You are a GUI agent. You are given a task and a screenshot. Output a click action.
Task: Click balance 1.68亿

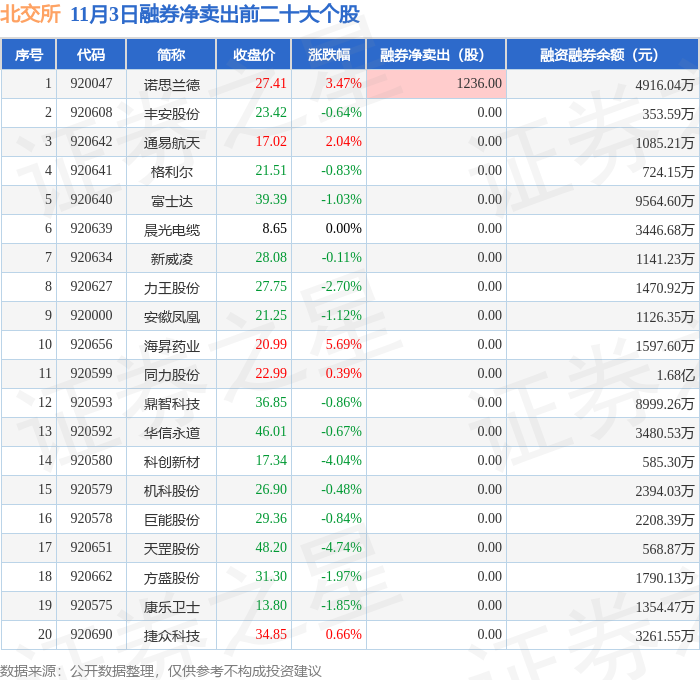(x=675, y=375)
